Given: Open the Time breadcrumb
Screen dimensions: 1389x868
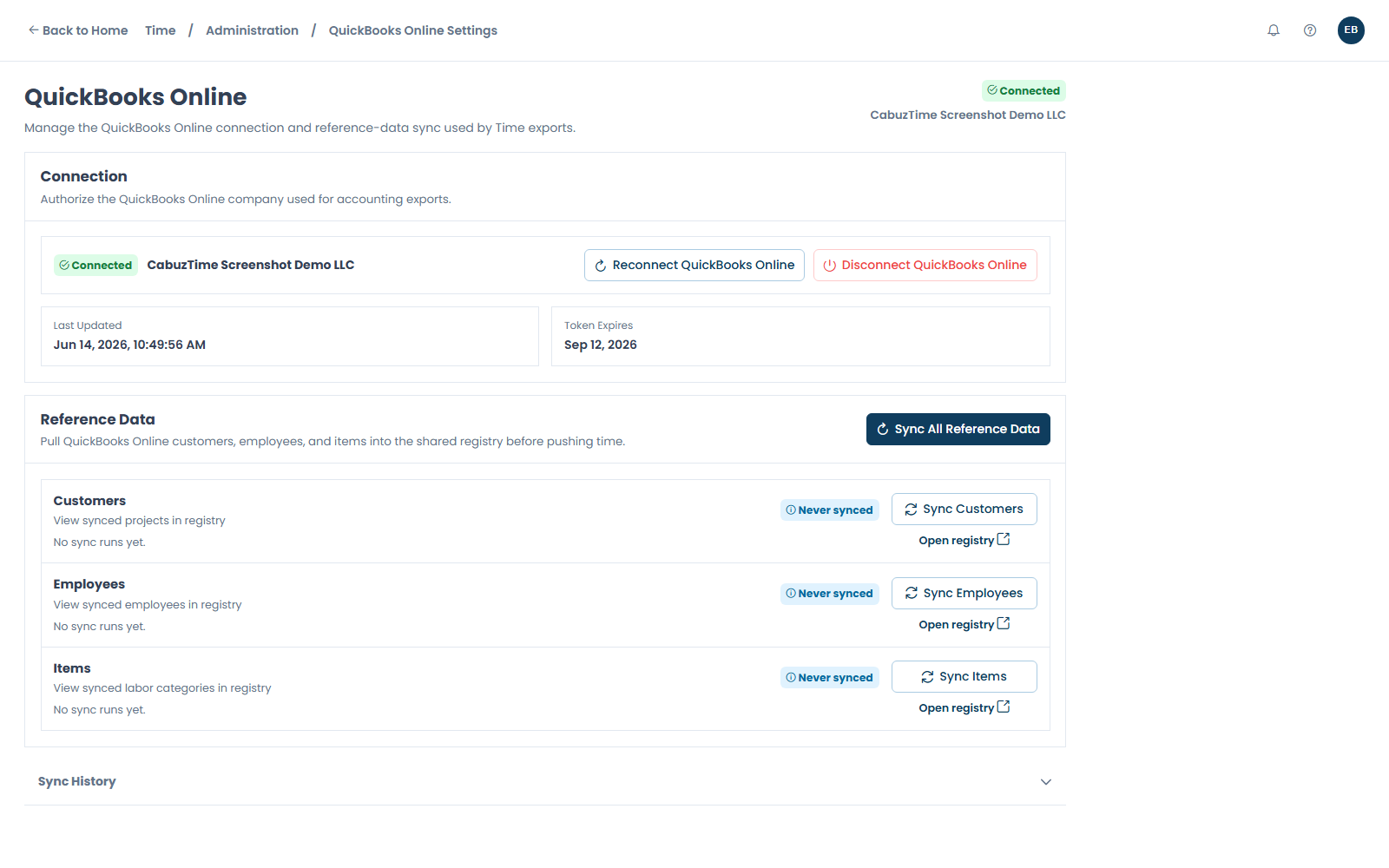Looking at the screenshot, I should coord(161,30).
